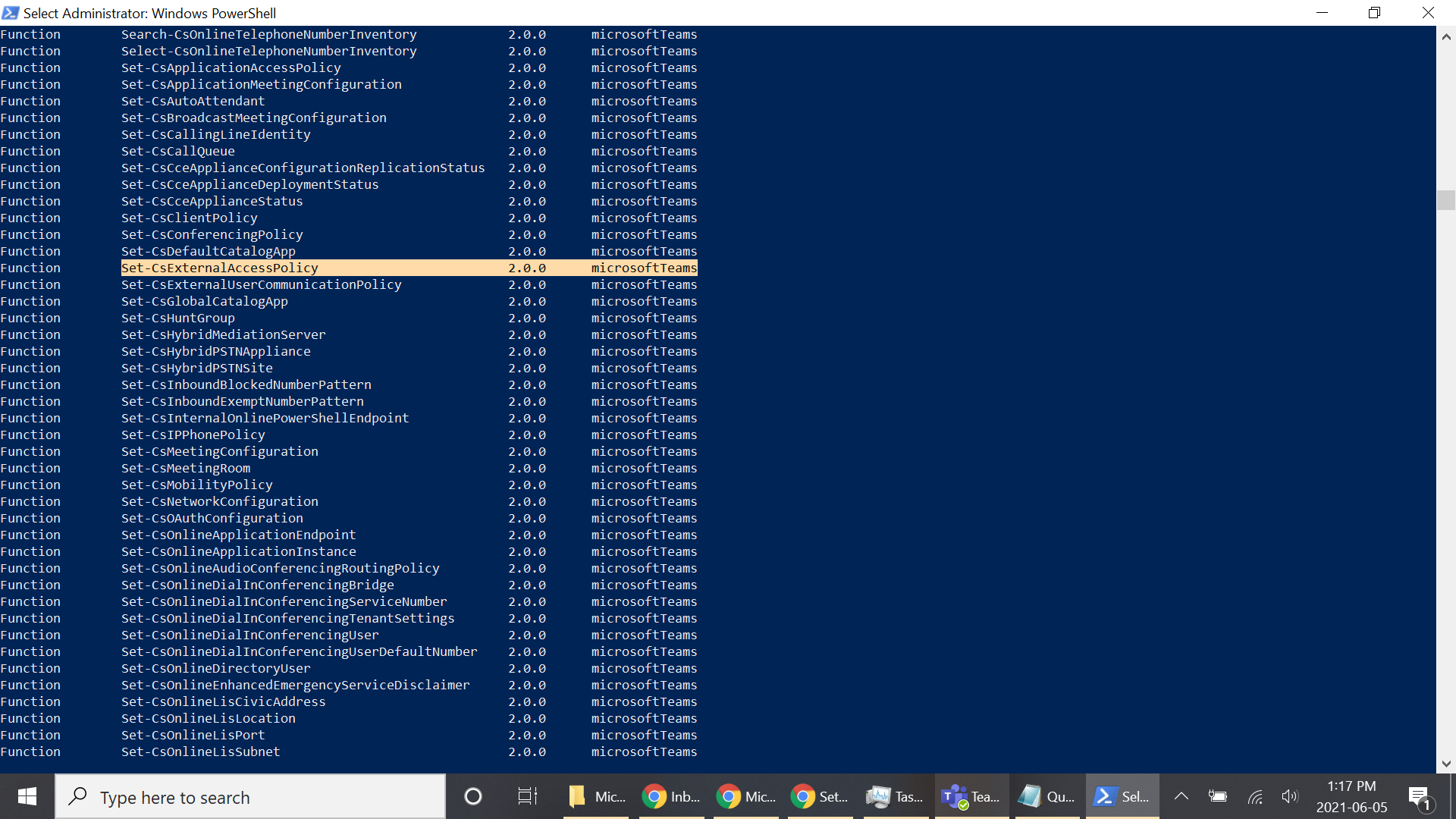Image resolution: width=1456 pixels, height=819 pixels.
Task: Open the Tas... Task Manager taskbar item
Action: 896,796
